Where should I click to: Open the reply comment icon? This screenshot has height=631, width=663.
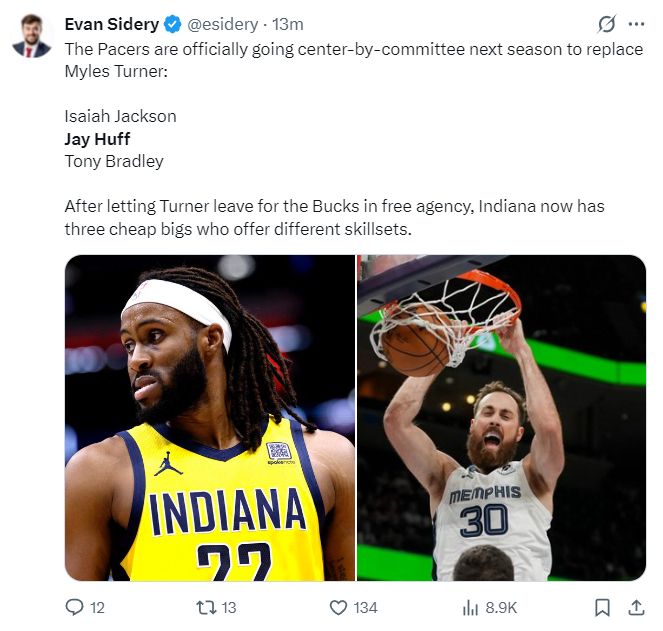tap(74, 607)
